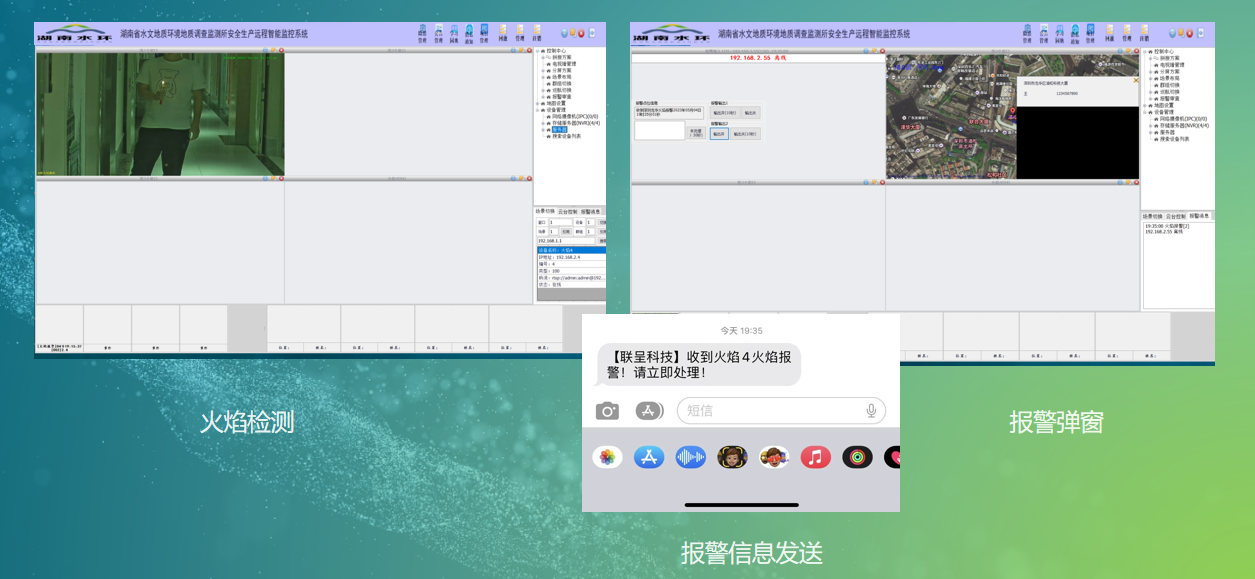This screenshot has height=579, width=1255.
Task: Tap the microphone icon in the 短信 field
Action: (871, 411)
